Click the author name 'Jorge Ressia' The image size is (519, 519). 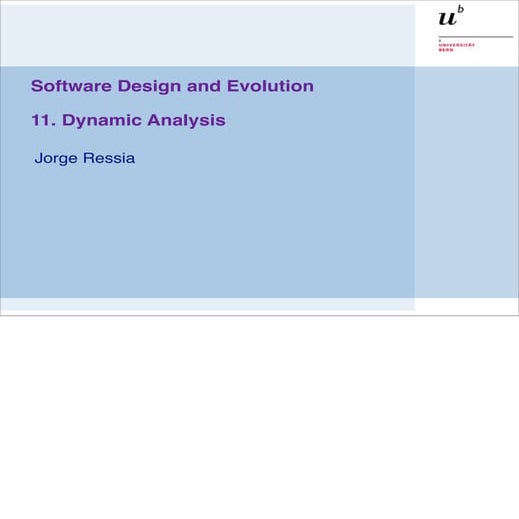pos(85,158)
